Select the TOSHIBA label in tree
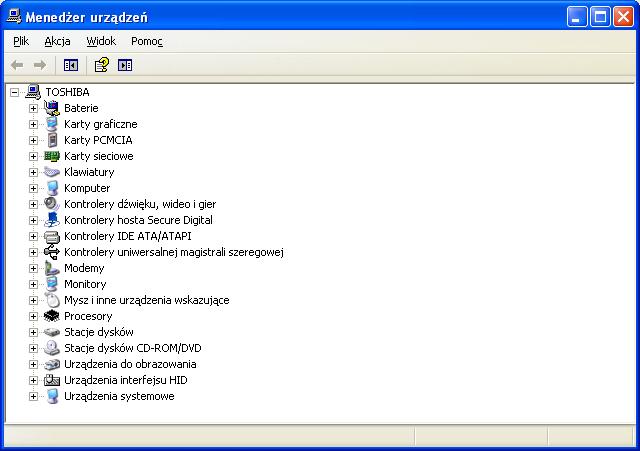The image size is (640, 451). [67, 92]
